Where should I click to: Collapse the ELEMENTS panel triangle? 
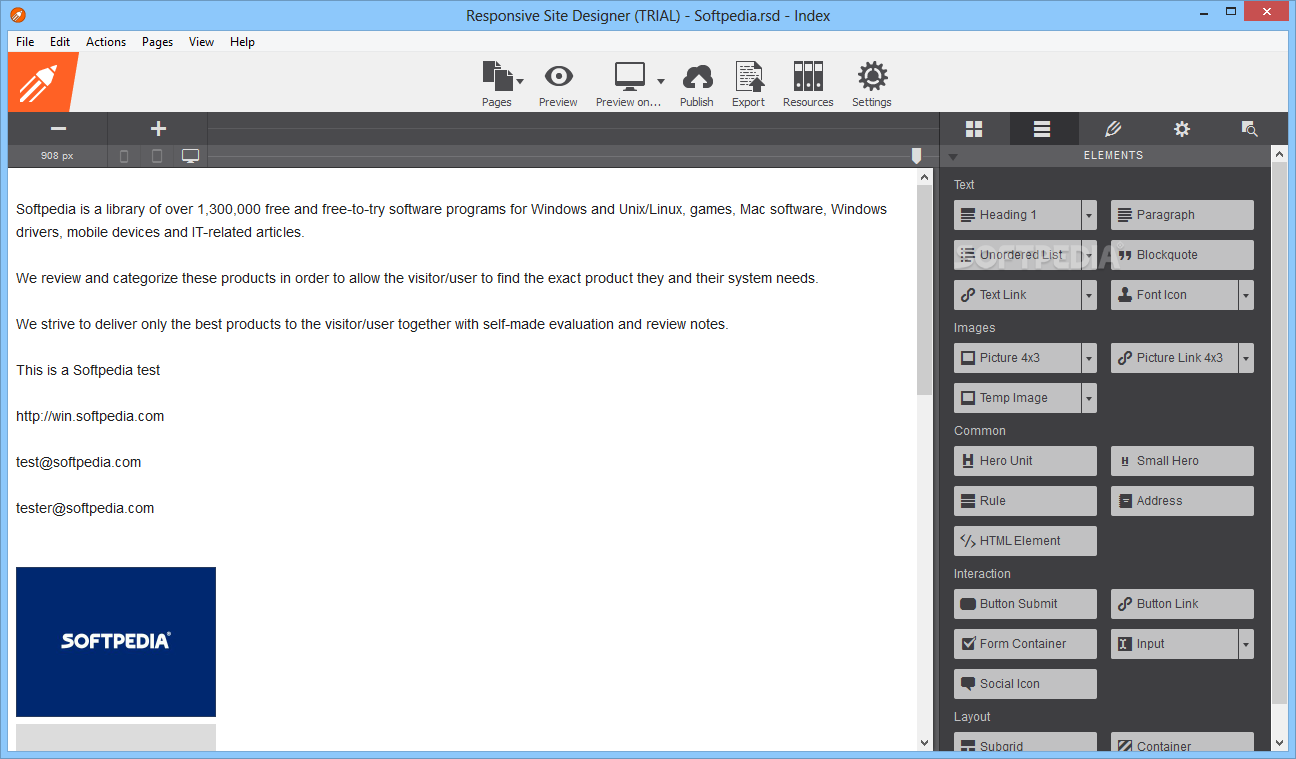(x=953, y=156)
